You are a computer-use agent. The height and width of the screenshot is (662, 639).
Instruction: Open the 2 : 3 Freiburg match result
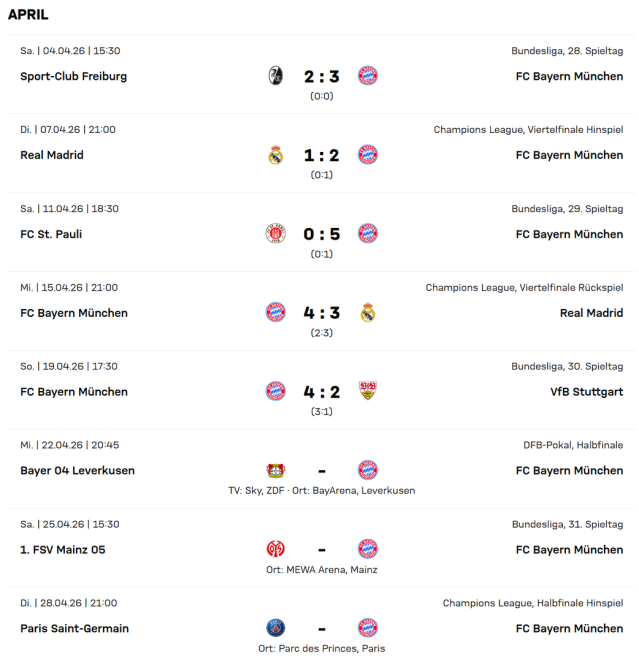(x=321, y=76)
